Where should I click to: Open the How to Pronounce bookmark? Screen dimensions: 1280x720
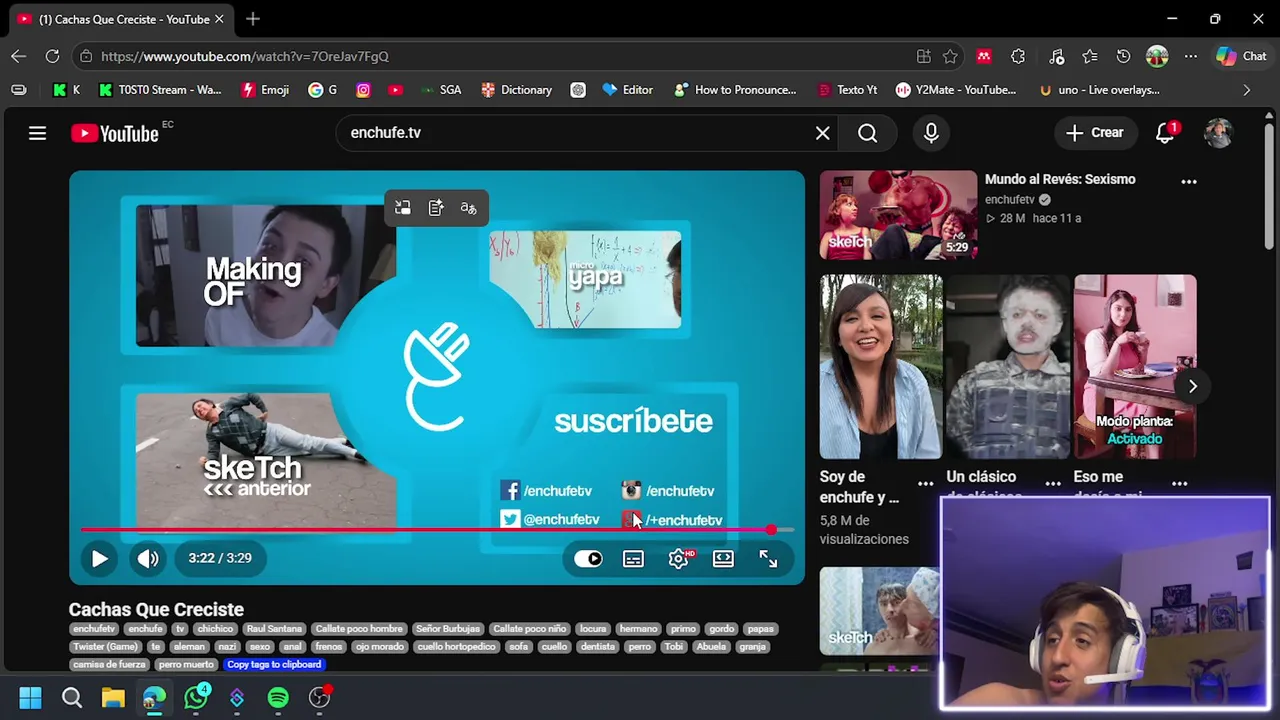pos(735,90)
